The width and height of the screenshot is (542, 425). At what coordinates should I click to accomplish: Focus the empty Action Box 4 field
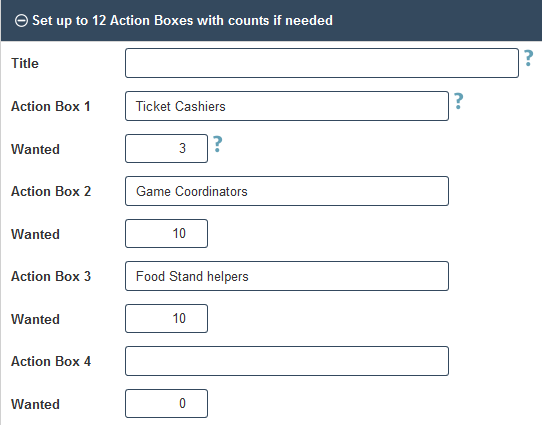click(287, 361)
